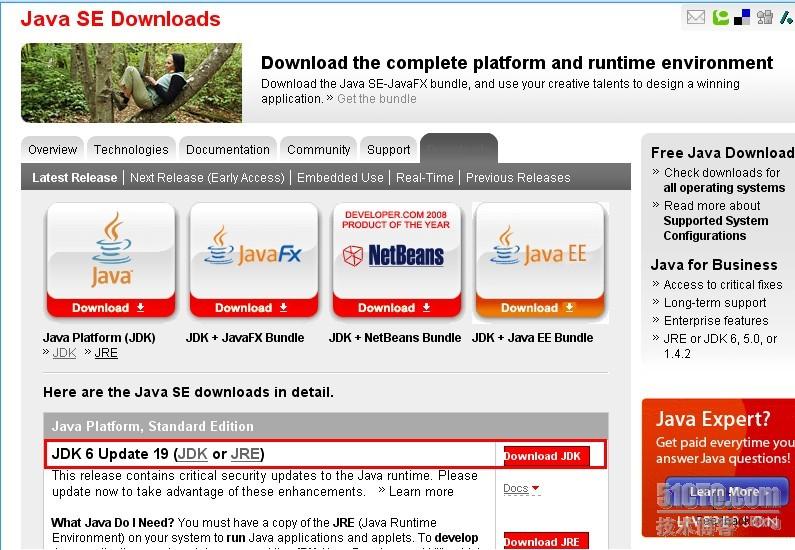795x550 pixels.
Task: Click the Java EE logo tile
Action: (540, 250)
